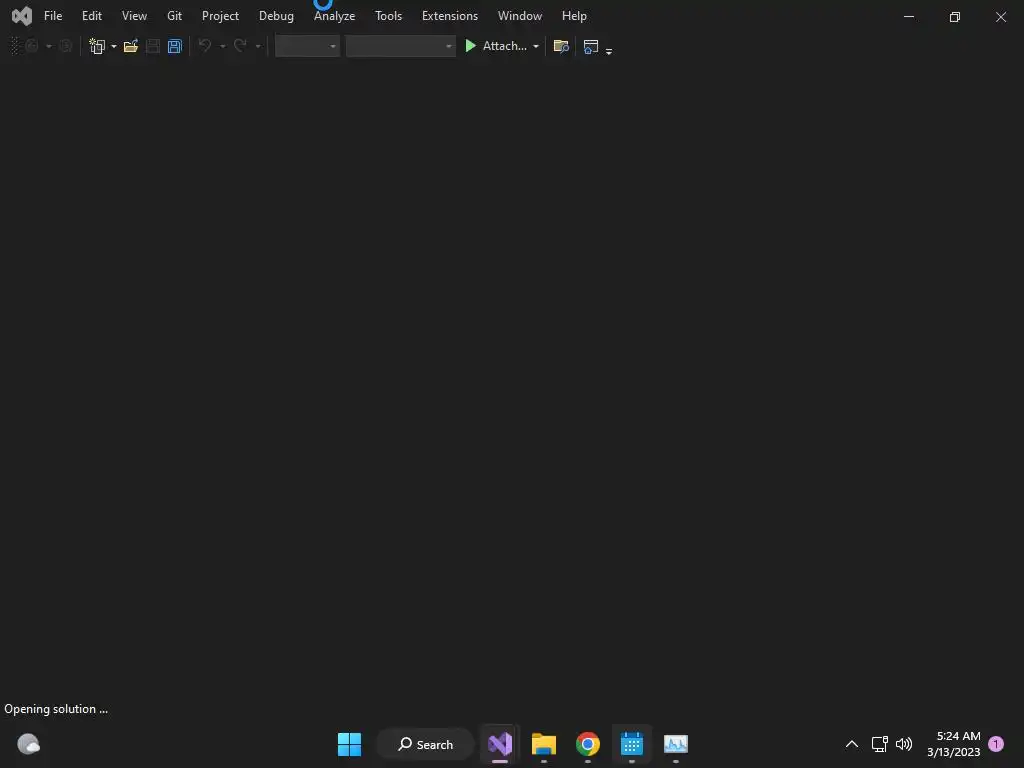The height and width of the screenshot is (768, 1024).
Task: Click the toolbar drag handle grip
Action: pos(16,46)
